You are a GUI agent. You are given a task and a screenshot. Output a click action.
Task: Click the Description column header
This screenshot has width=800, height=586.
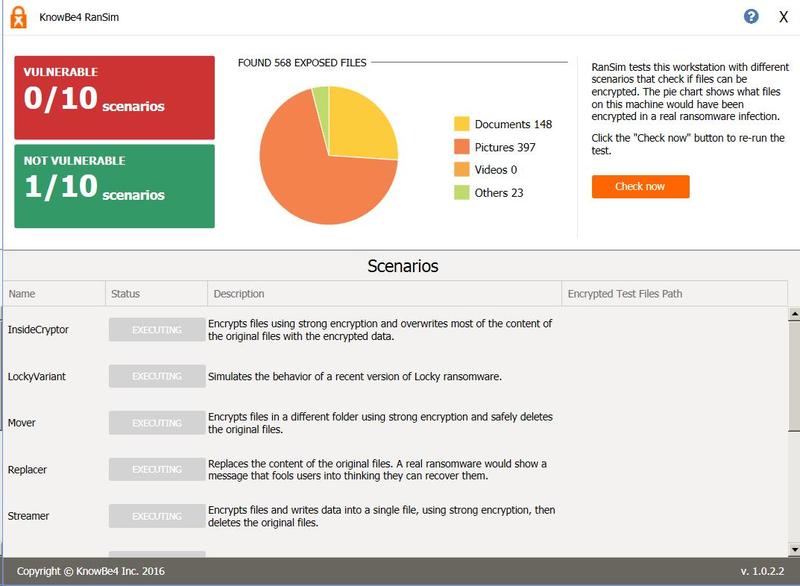point(384,294)
